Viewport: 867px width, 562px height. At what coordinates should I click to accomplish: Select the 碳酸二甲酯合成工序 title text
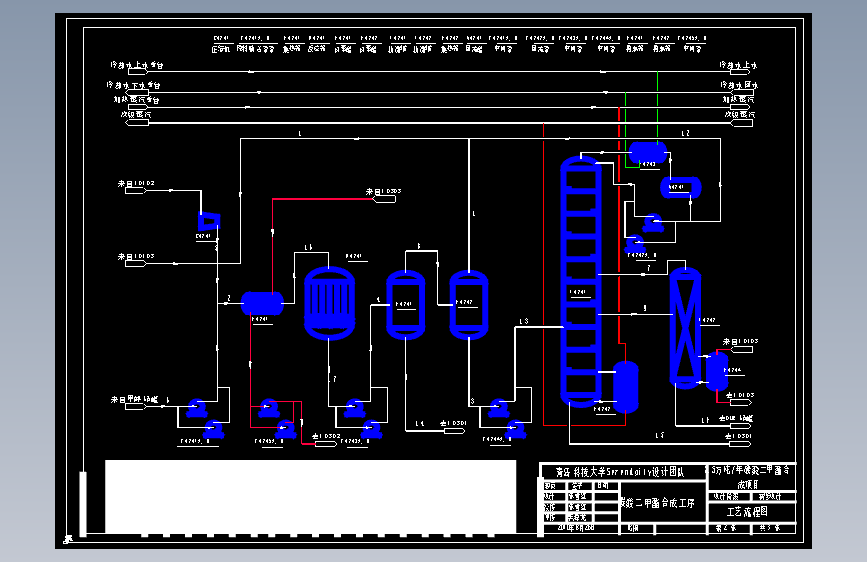click(x=659, y=503)
